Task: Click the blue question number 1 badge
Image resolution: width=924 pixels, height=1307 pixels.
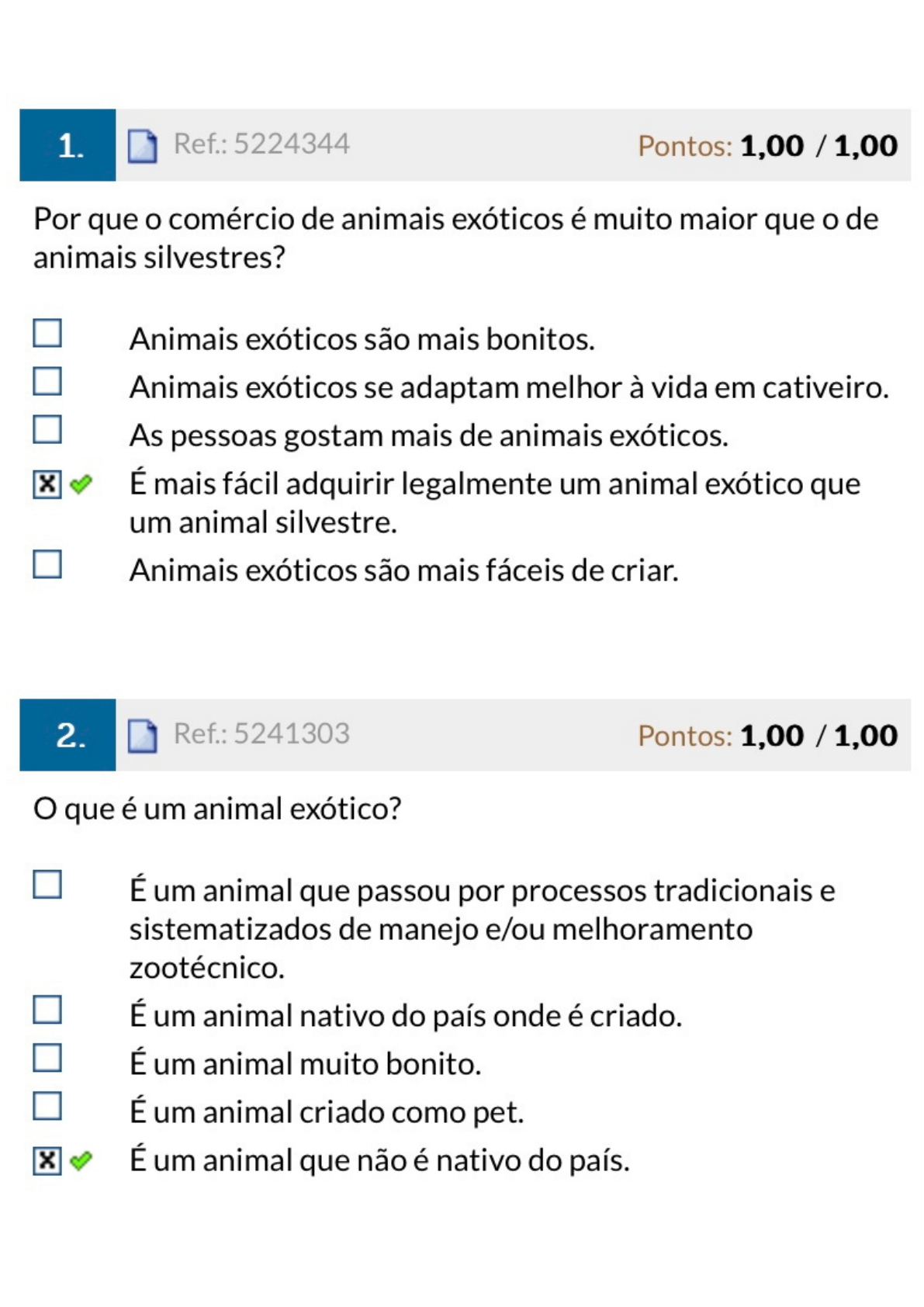Action: (x=67, y=145)
